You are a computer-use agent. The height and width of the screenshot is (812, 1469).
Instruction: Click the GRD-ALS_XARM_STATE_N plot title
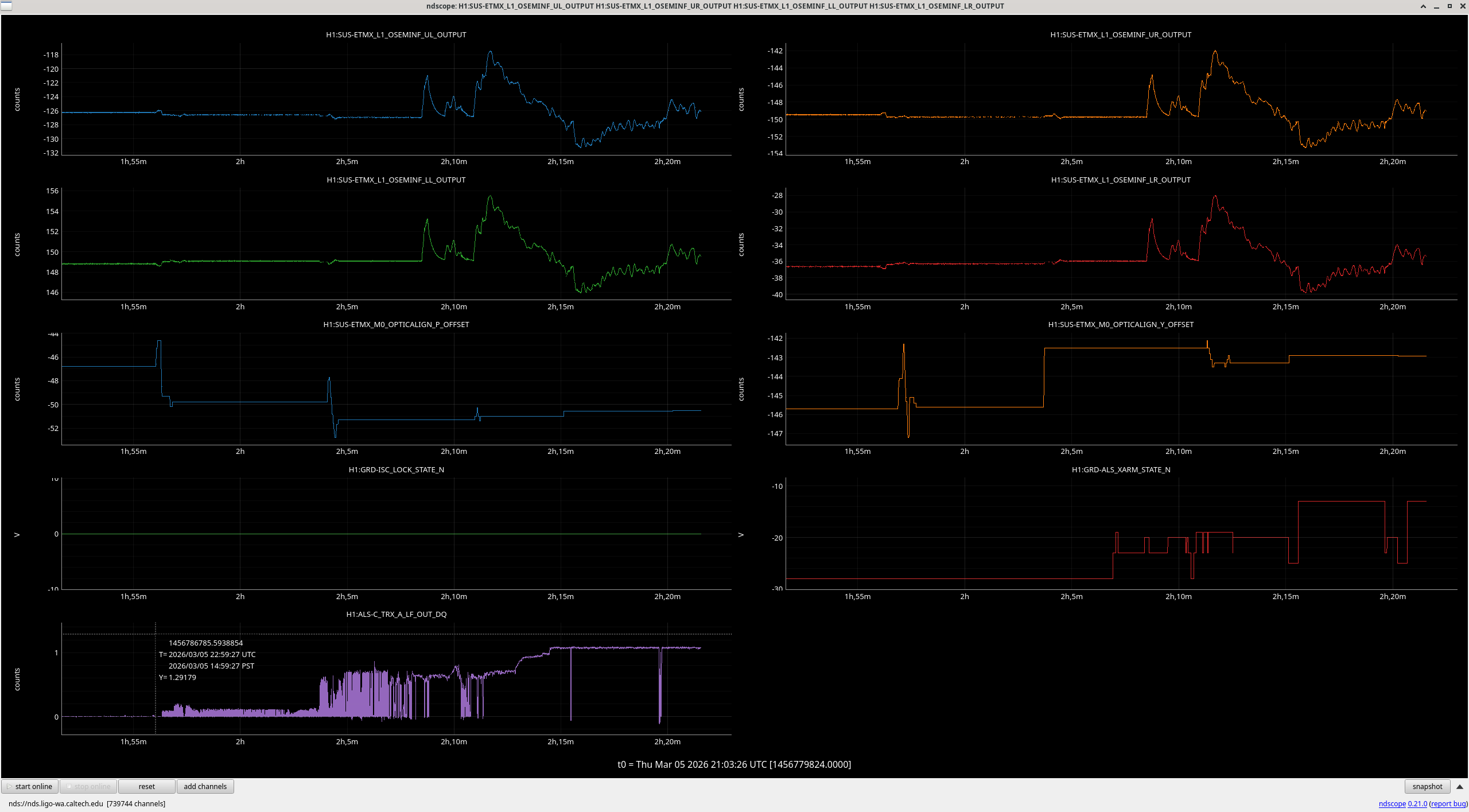pos(1121,469)
